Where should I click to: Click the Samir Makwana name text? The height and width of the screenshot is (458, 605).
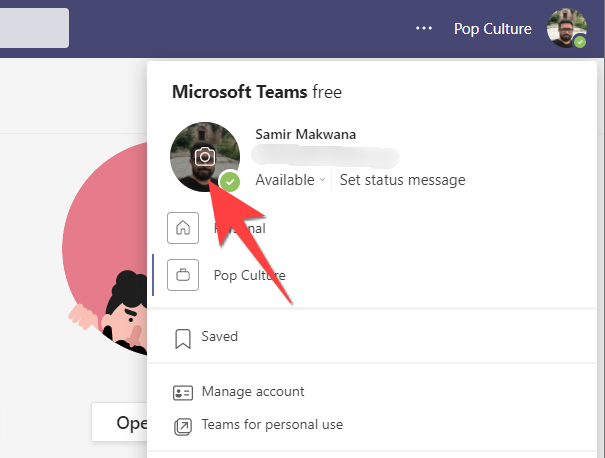click(306, 134)
